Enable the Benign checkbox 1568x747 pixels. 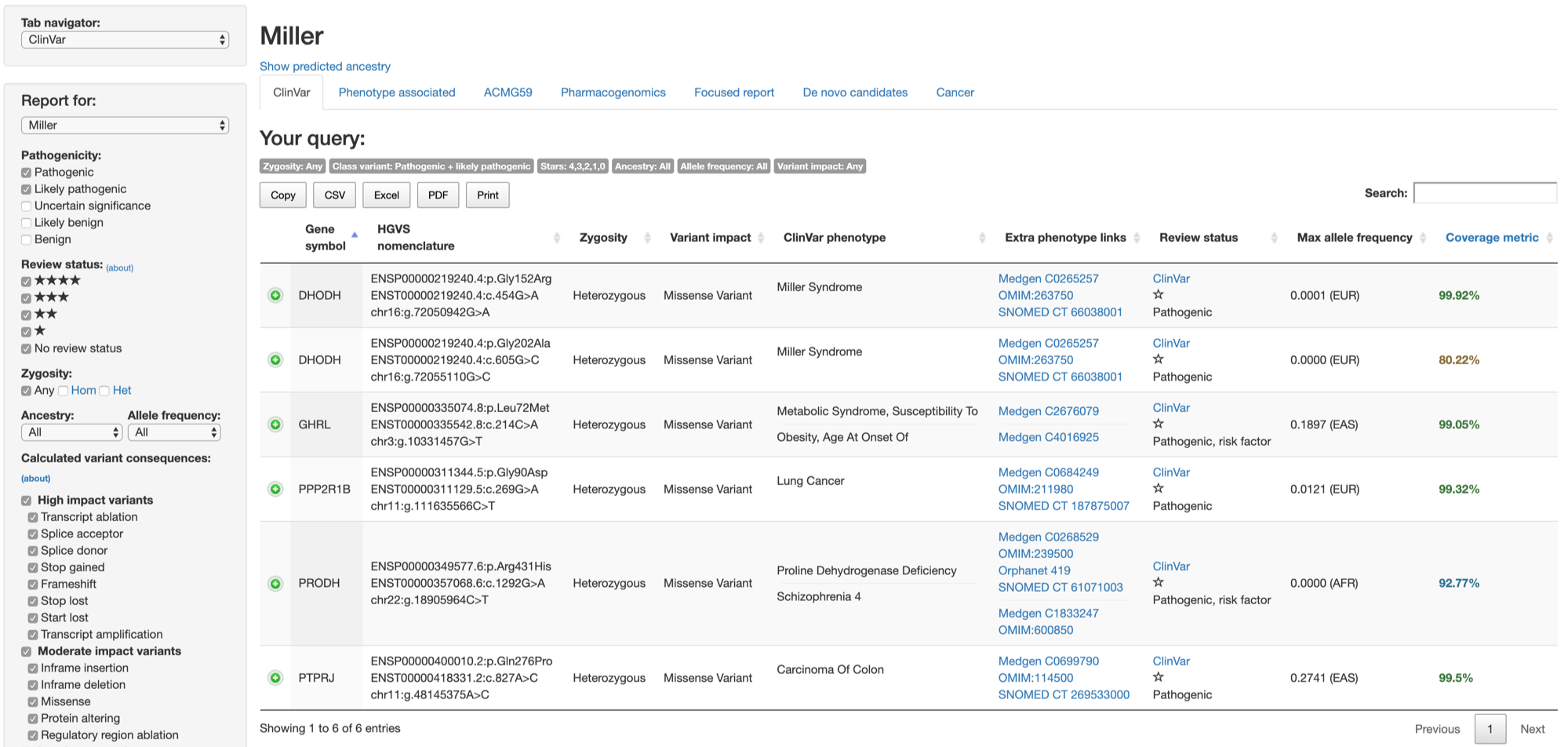(x=27, y=240)
